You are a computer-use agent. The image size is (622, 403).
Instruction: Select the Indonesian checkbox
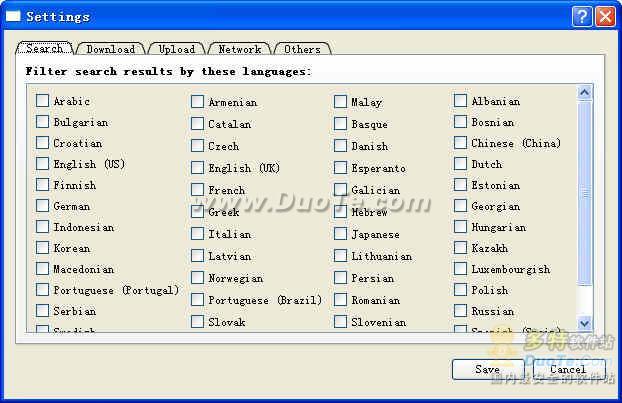point(42,226)
